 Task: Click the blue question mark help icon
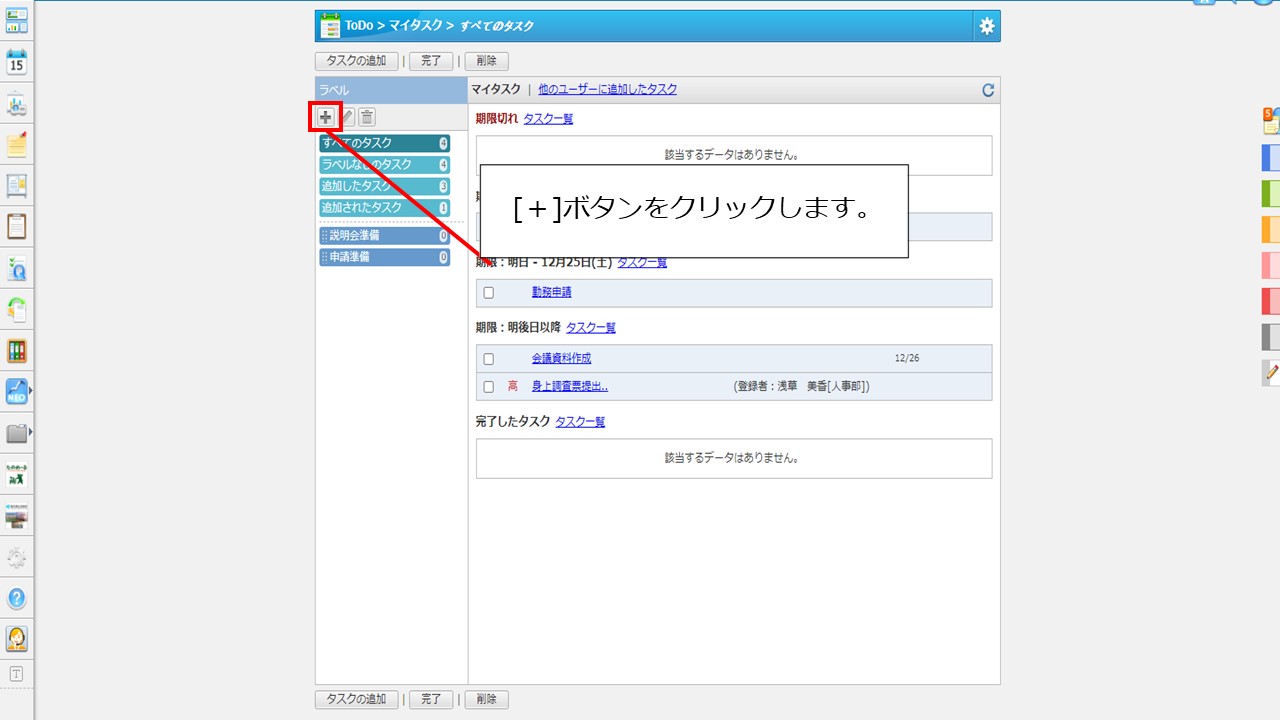pyautogui.click(x=17, y=598)
